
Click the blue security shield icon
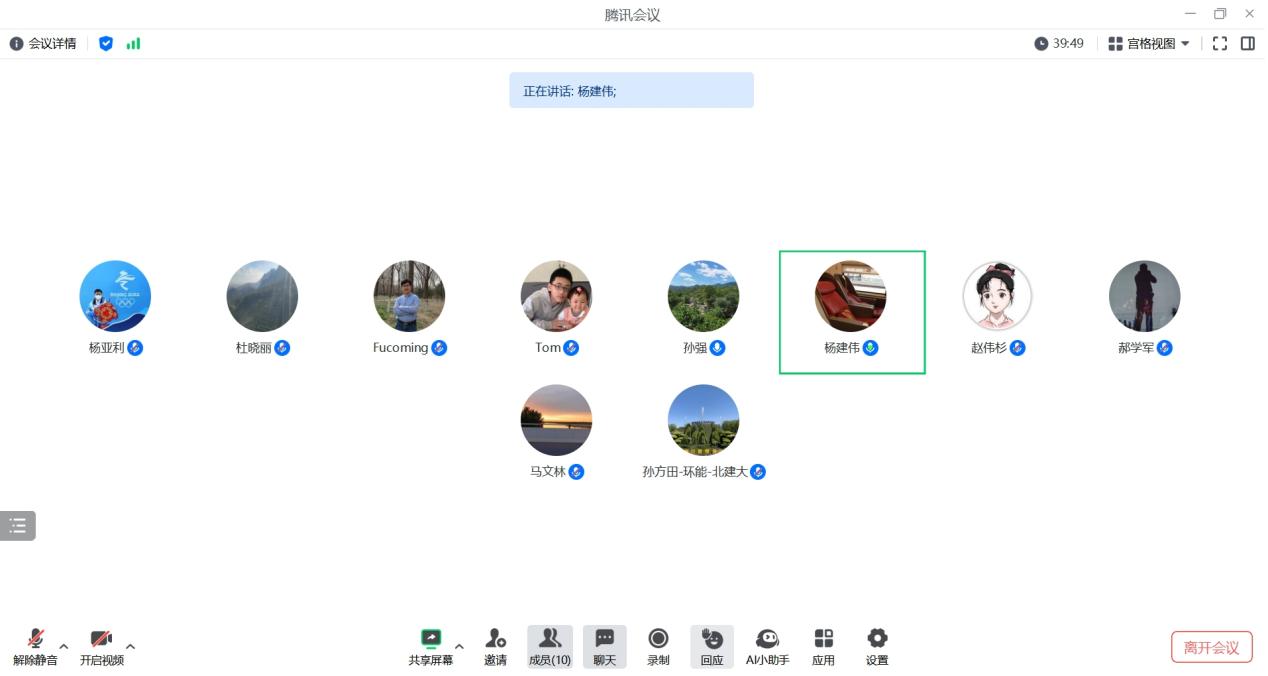click(106, 43)
